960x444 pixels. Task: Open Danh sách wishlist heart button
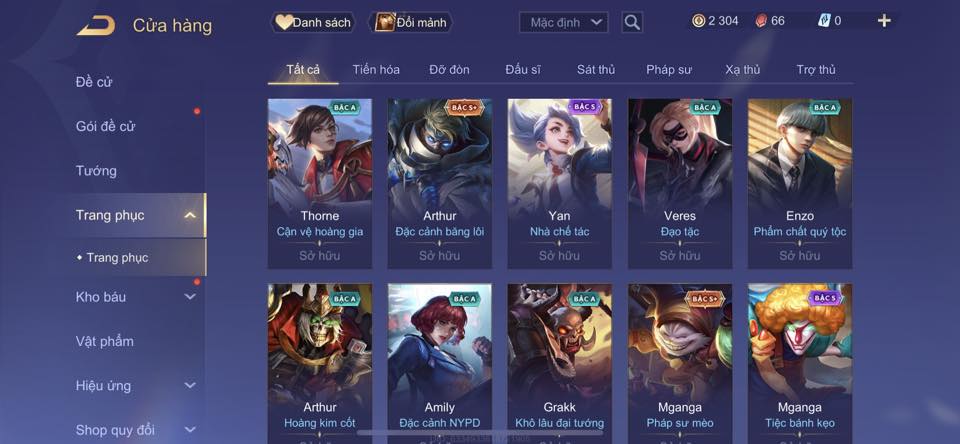click(x=313, y=23)
